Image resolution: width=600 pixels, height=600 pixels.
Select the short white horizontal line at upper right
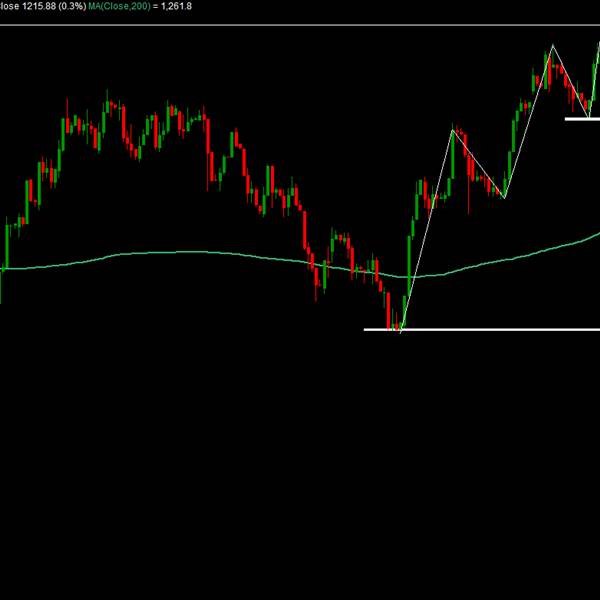[x=582, y=119]
